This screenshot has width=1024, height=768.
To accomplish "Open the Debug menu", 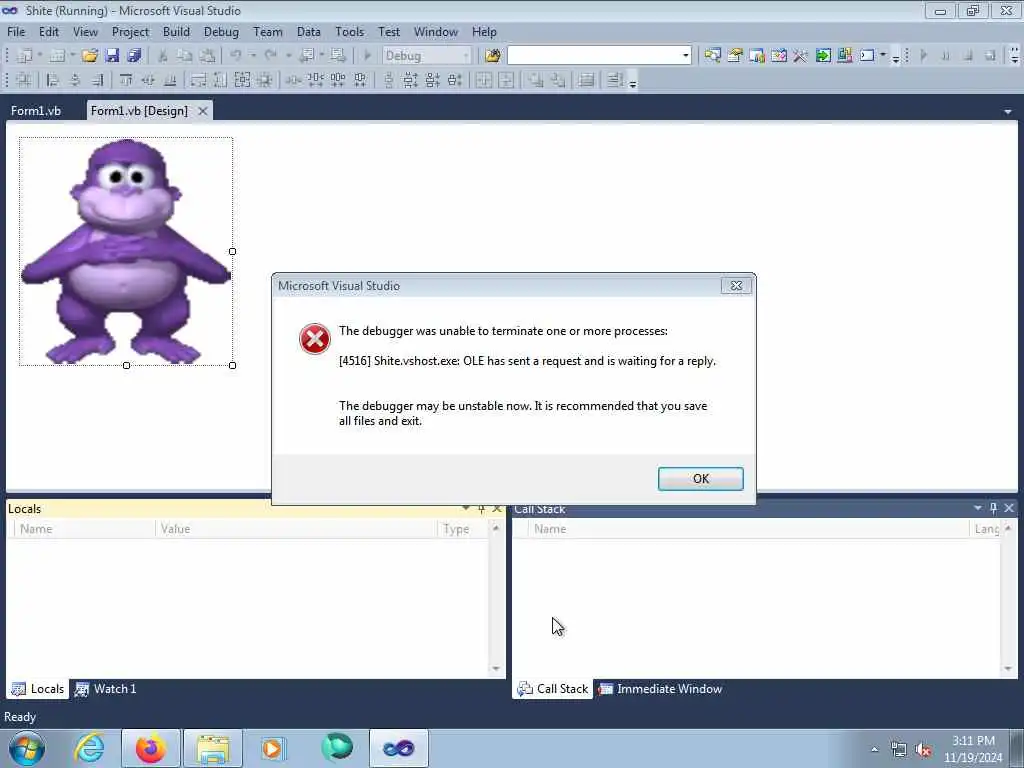I will (221, 32).
